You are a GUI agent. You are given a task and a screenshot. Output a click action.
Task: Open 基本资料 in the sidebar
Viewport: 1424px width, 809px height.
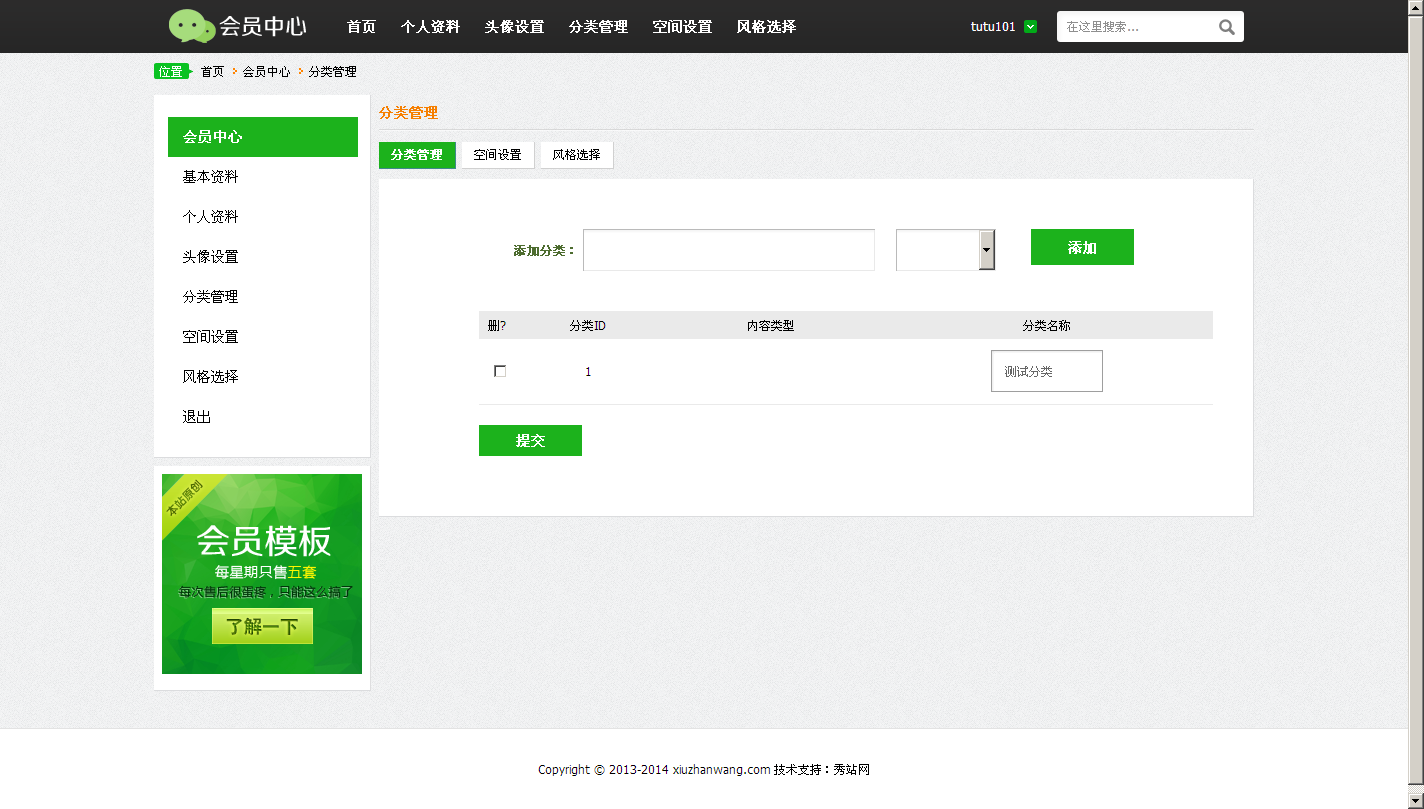pos(210,177)
